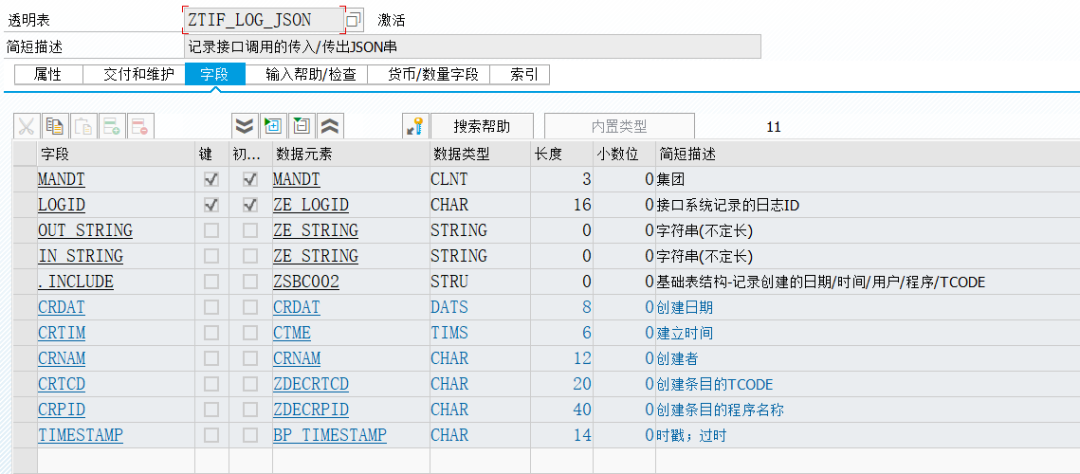Open data element link ZSBC002
Viewport: 1080px width, 474px height.
pos(306,282)
